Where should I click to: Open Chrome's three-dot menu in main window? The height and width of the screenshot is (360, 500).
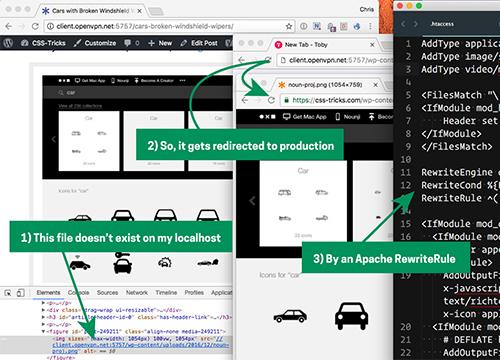[370, 26]
